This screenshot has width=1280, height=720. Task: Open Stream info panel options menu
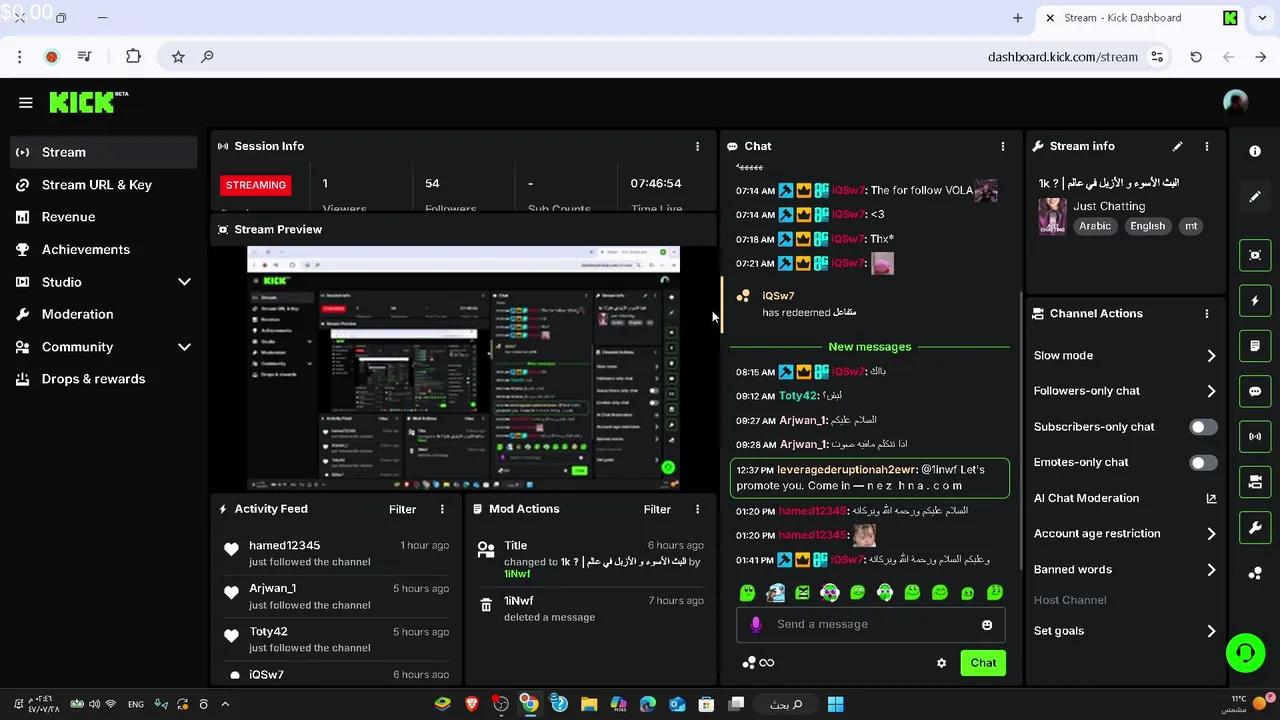1207,146
